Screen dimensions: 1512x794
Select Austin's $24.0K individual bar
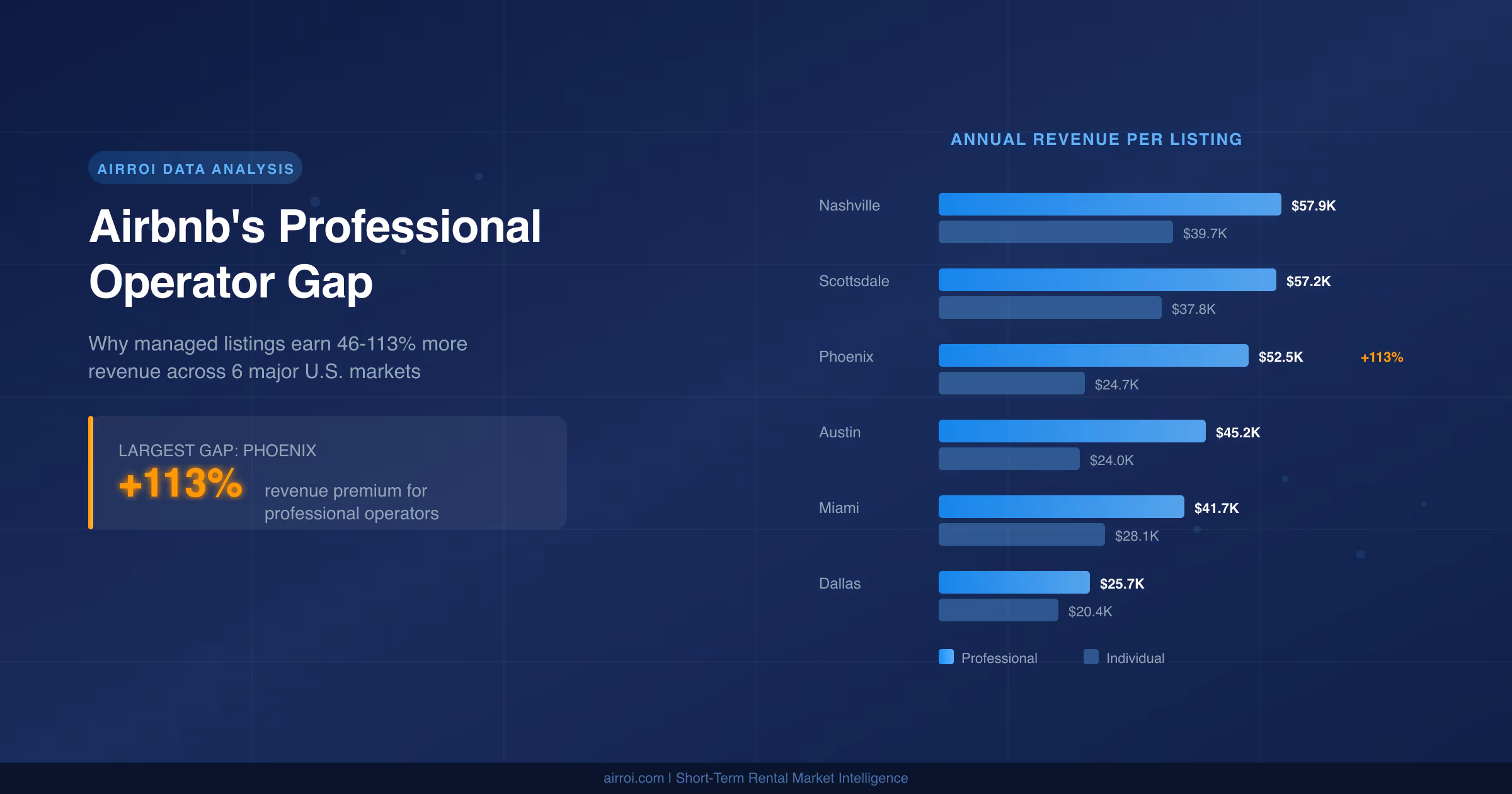point(1008,460)
